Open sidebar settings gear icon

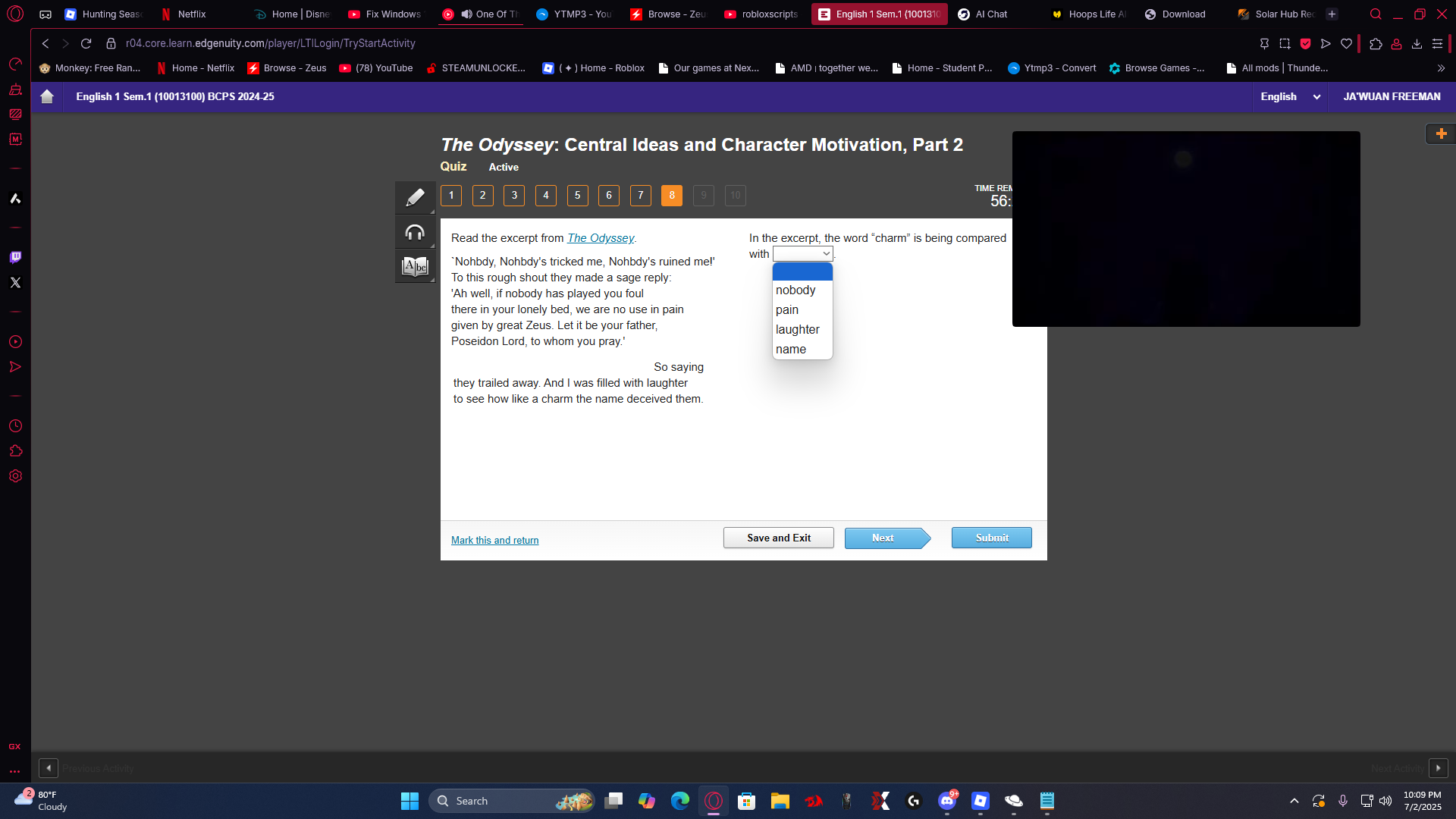click(15, 476)
